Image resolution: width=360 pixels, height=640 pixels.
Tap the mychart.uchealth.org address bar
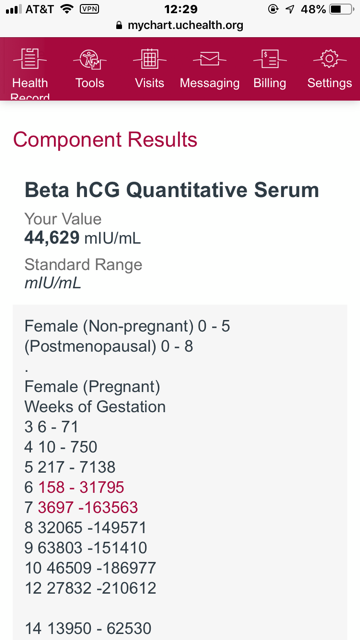coord(180,26)
